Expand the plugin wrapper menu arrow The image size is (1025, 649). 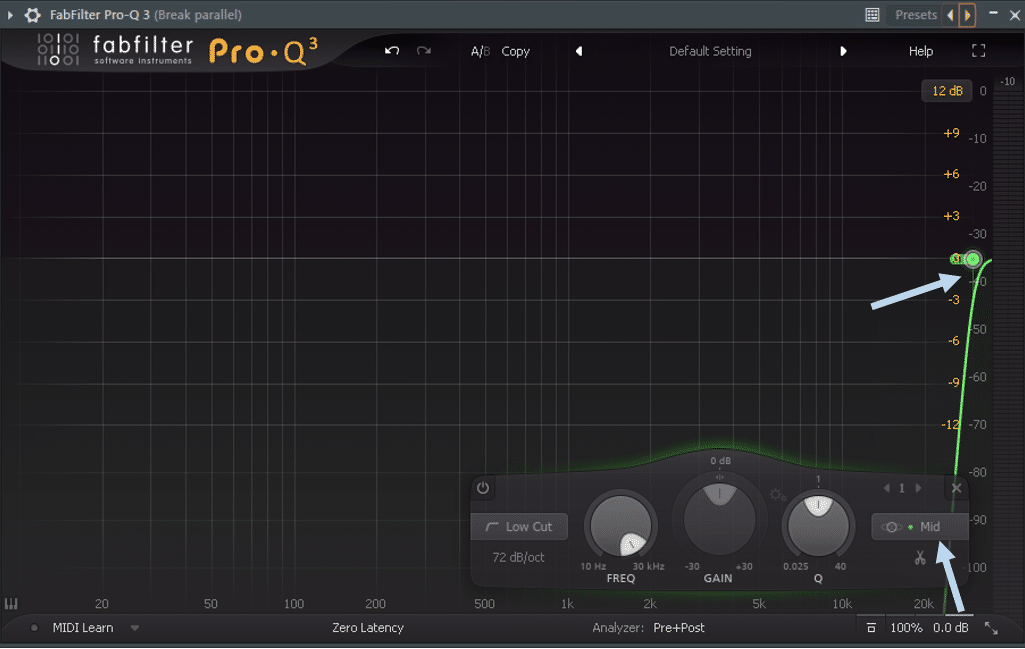10,14
